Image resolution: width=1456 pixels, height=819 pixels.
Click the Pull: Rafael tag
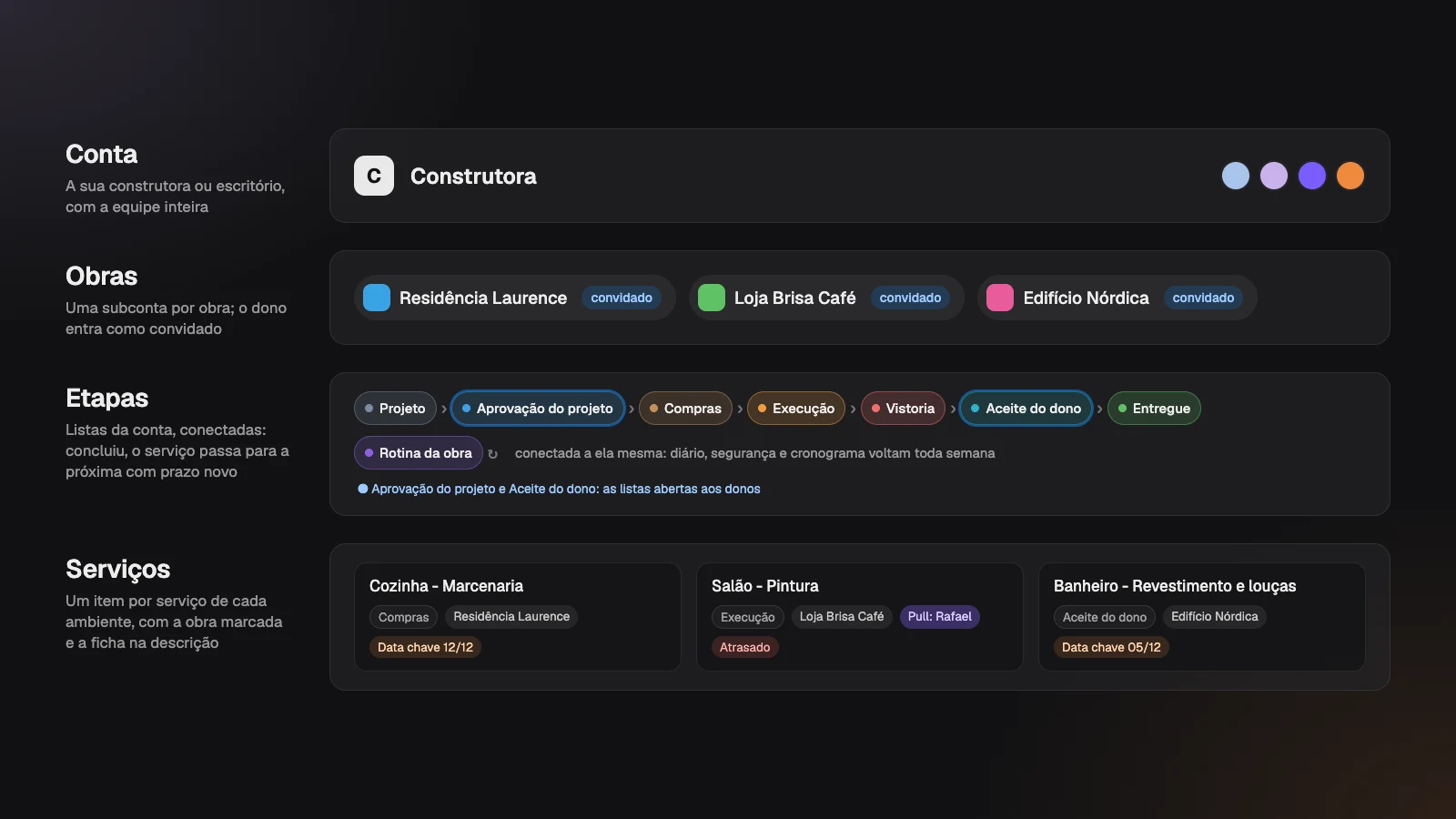pos(940,617)
